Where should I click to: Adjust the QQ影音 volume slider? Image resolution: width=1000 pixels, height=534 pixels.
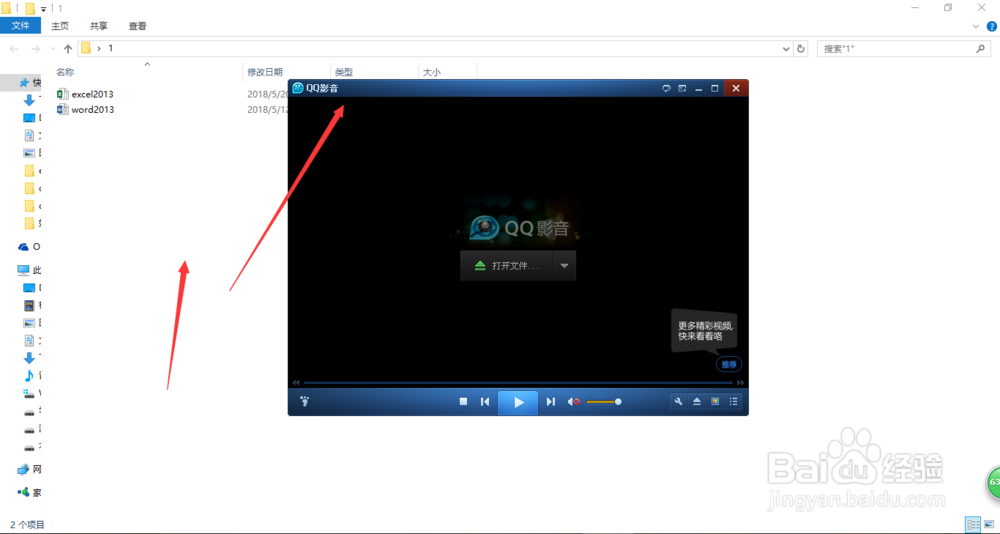[603, 402]
